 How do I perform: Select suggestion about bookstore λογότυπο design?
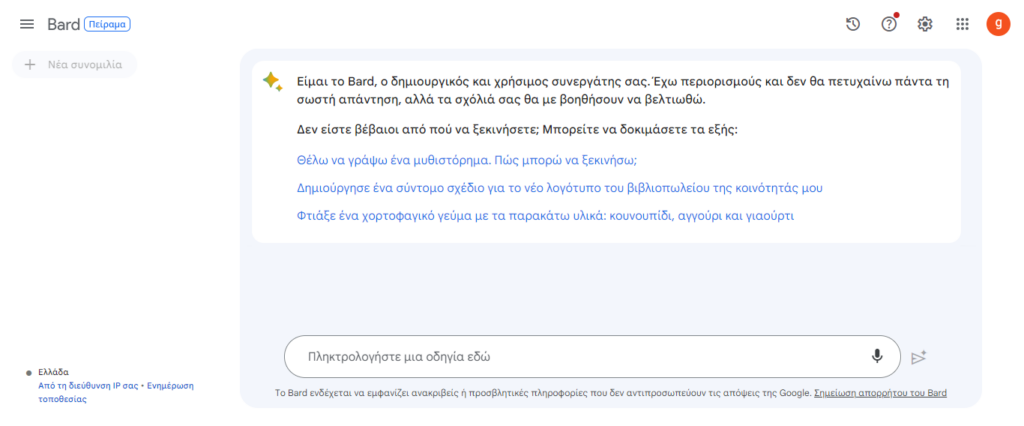(560, 188)
